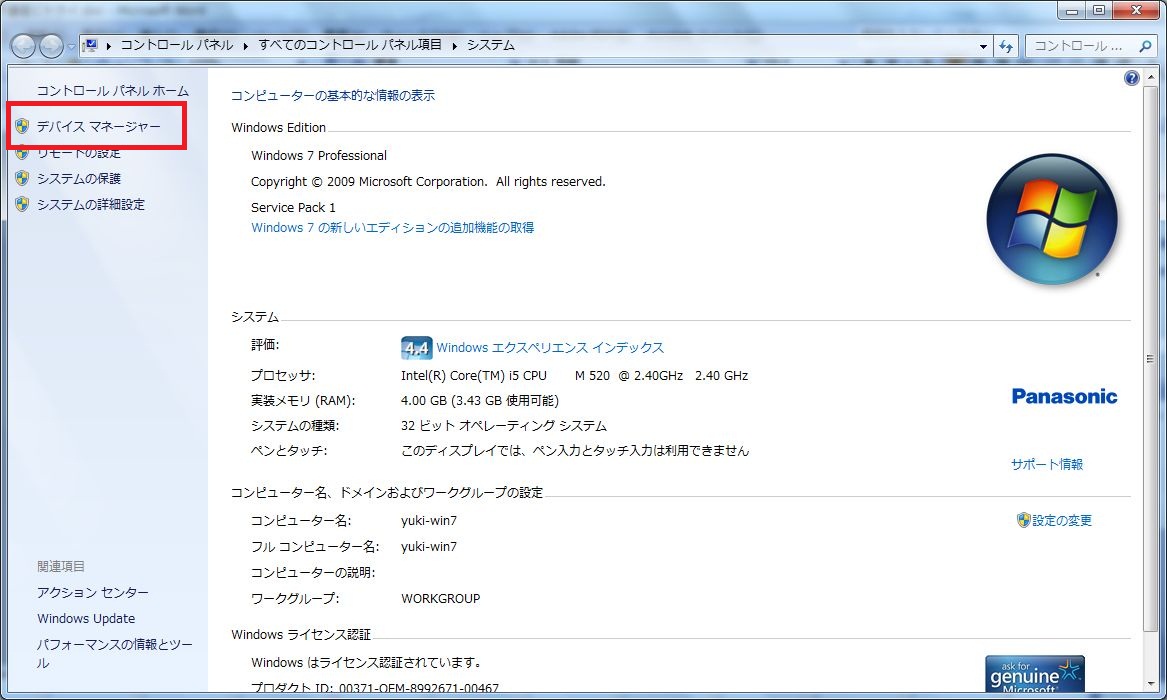Click the scrollbar down arrow
1167x700 pixels.
1151,684
